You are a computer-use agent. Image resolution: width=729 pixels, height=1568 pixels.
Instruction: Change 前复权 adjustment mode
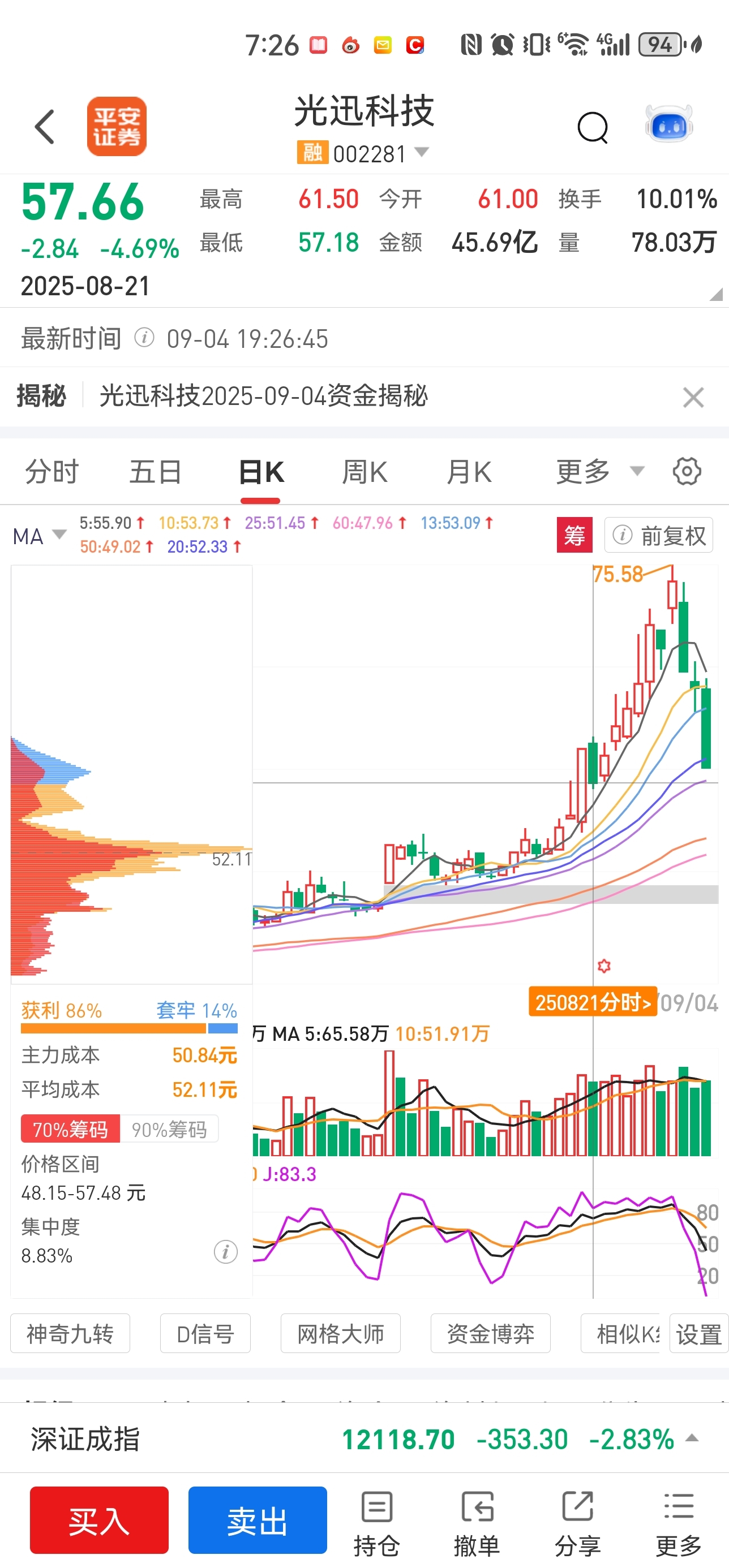pos(658,535)
